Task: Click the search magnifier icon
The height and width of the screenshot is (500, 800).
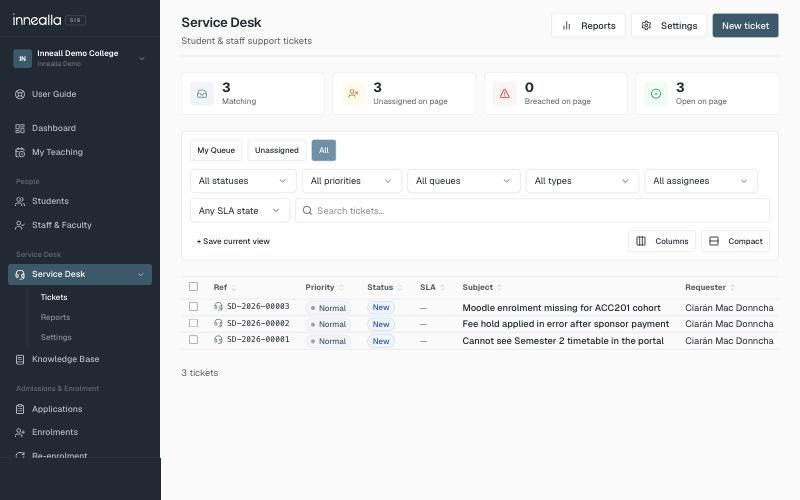Action: coord(307,211)
